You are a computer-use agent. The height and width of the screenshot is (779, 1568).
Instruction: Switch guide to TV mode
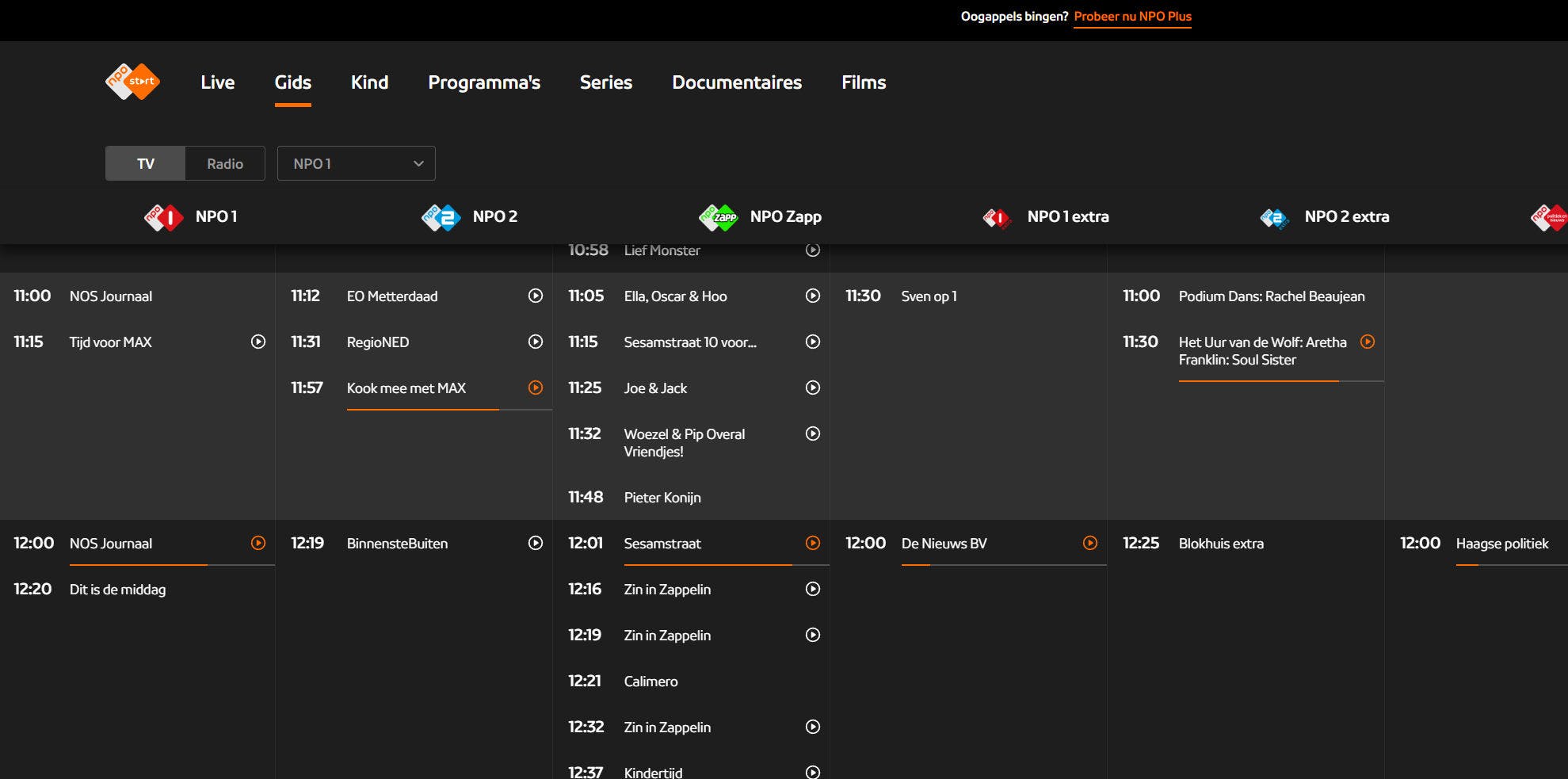(x=146, y=163)
